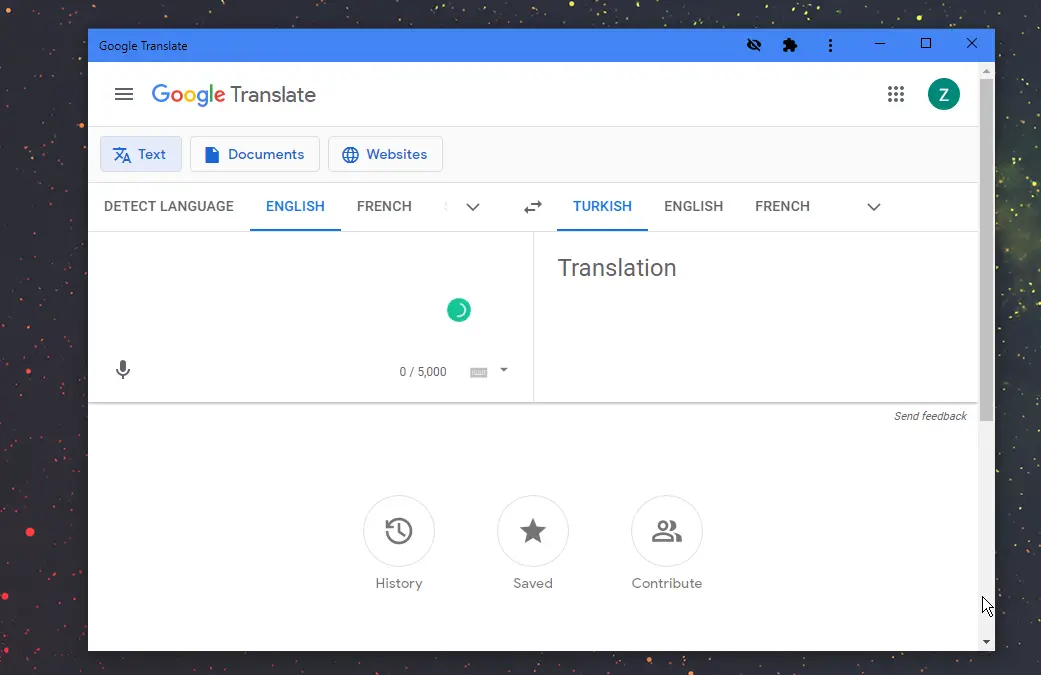
Task: Start voice input with microphone
Action: tap(123, 370)
